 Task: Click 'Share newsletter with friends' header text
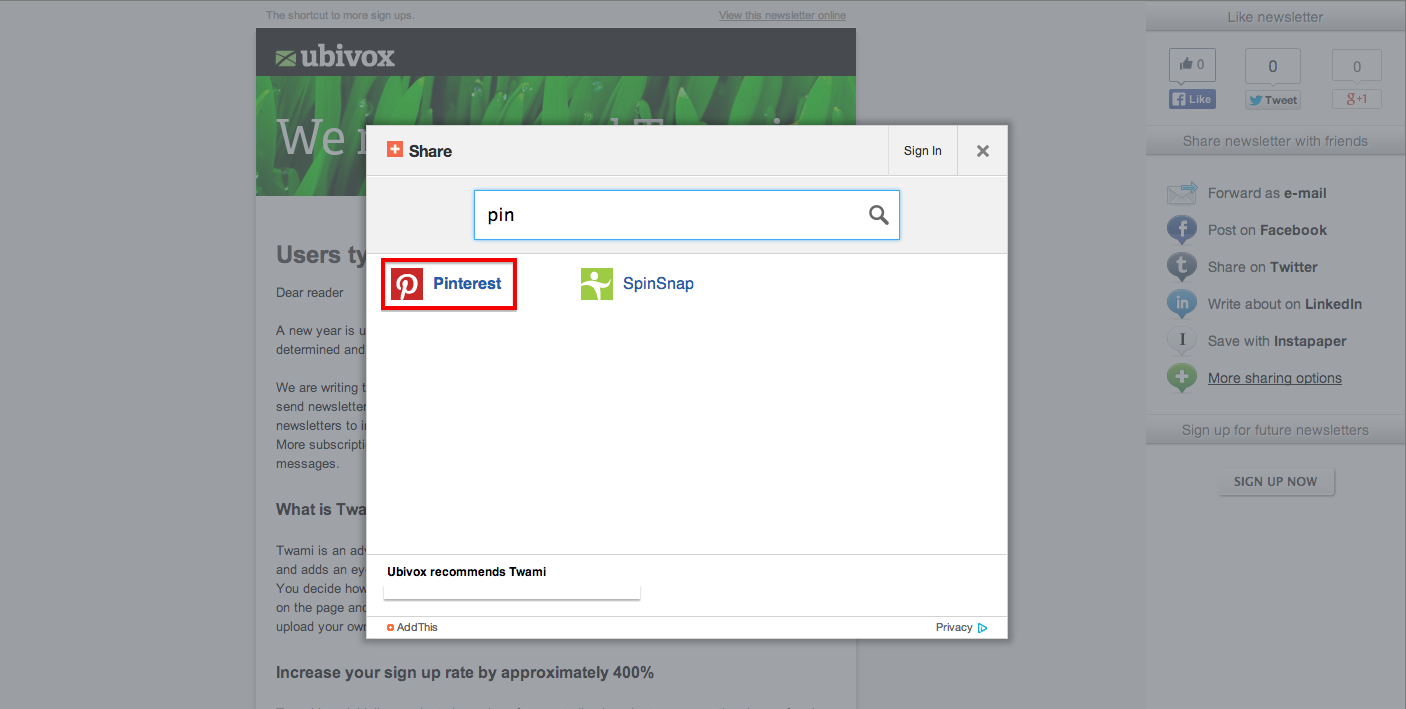coord(1275,141)
